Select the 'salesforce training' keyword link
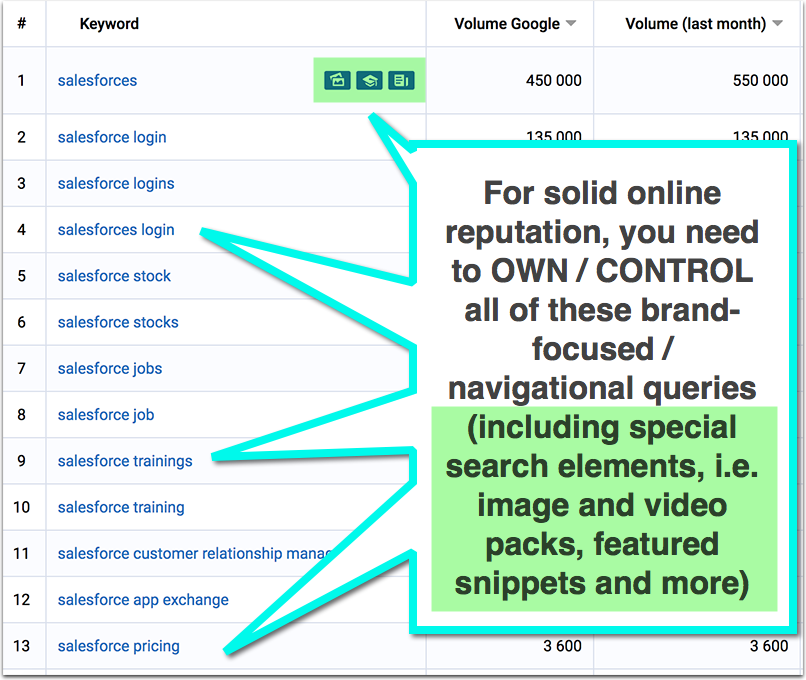The width and height of the screenshot is (806, 680). coord(121,507)
